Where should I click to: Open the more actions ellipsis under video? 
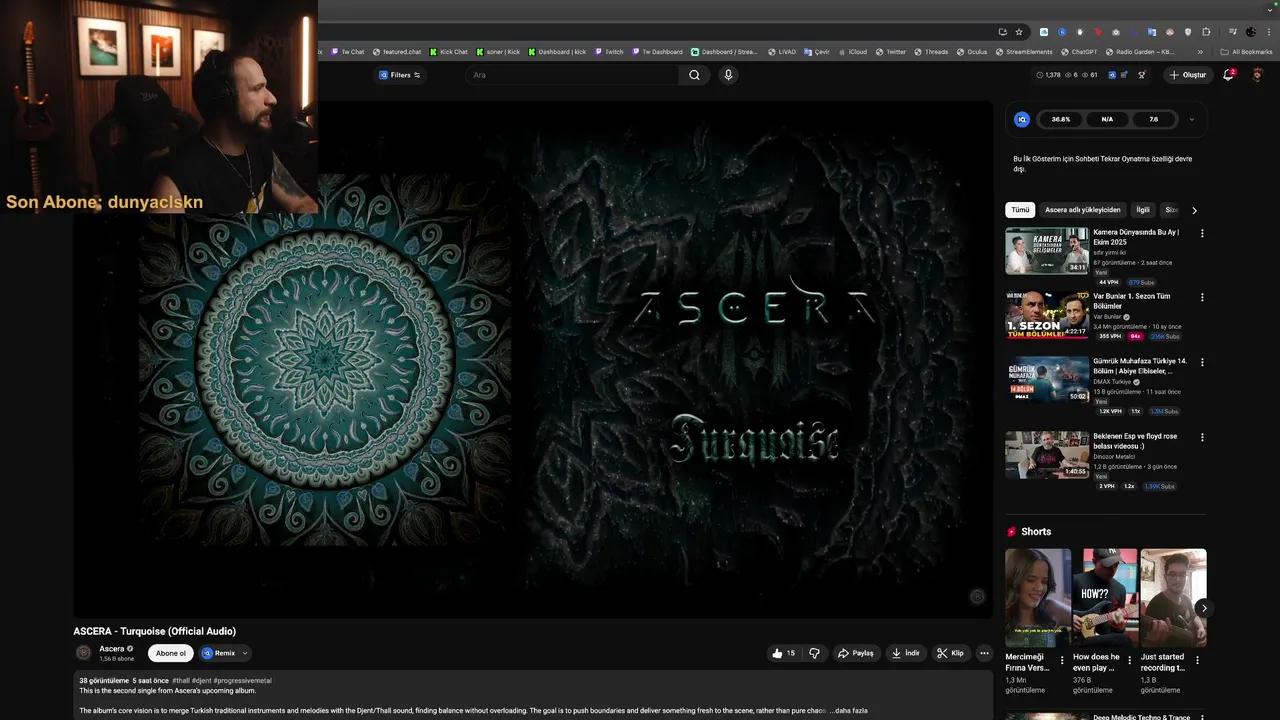[x=984, y=653]
